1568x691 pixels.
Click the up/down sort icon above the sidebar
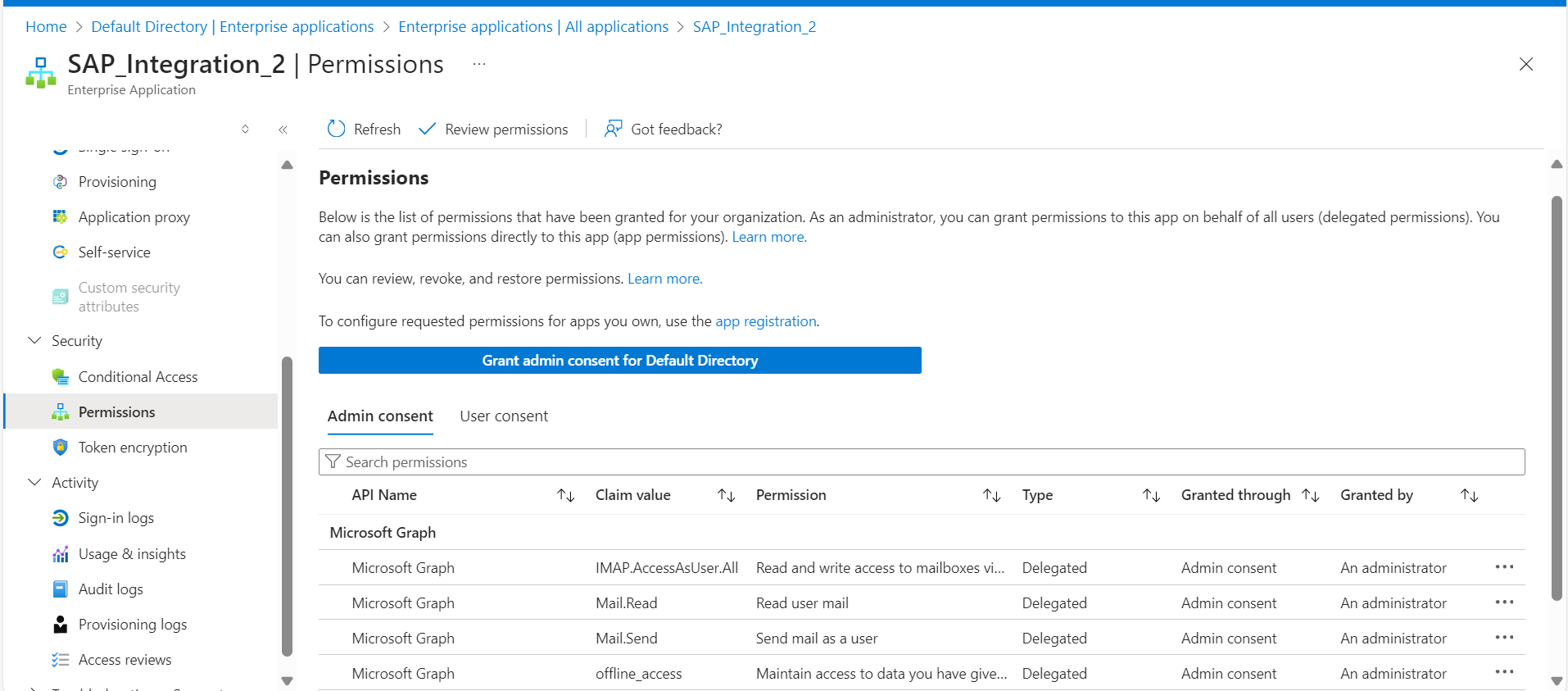tap(245, 130)
